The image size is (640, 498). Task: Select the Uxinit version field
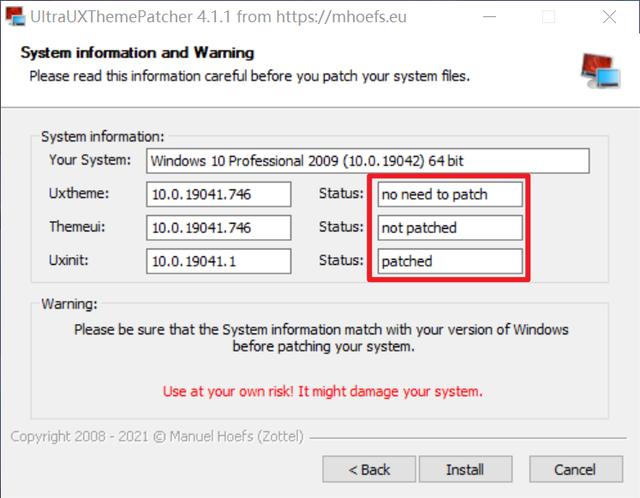coord(218,261)
